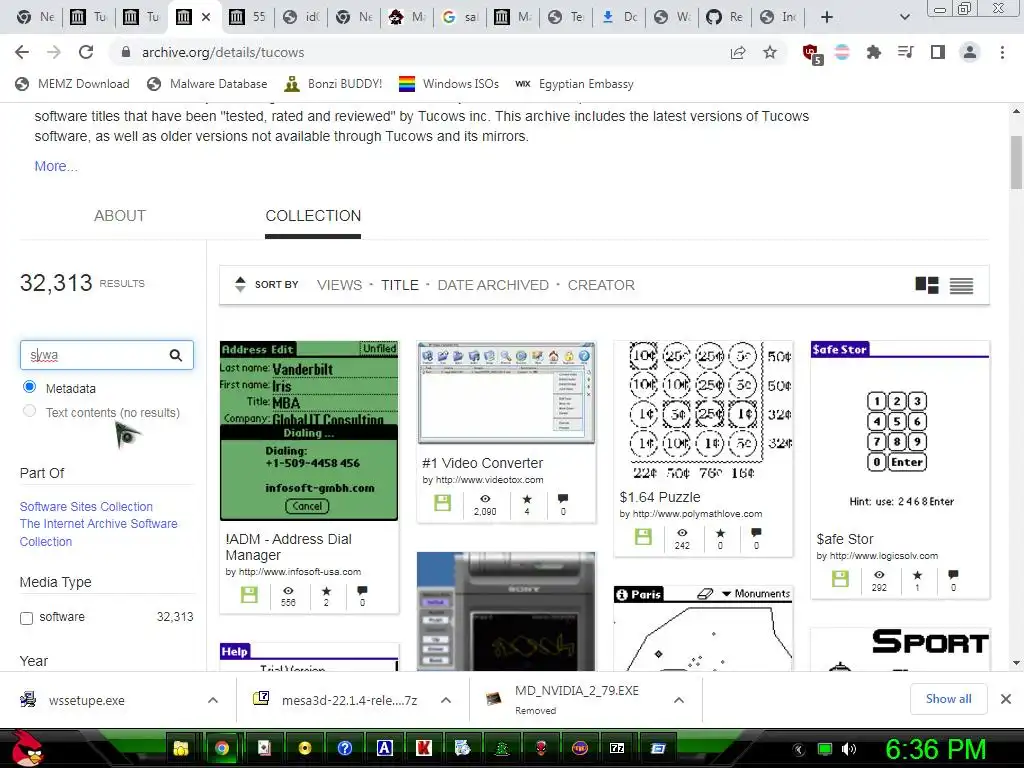
Task: Click the Angry Birds start button
Action: [x=27, y=748]
